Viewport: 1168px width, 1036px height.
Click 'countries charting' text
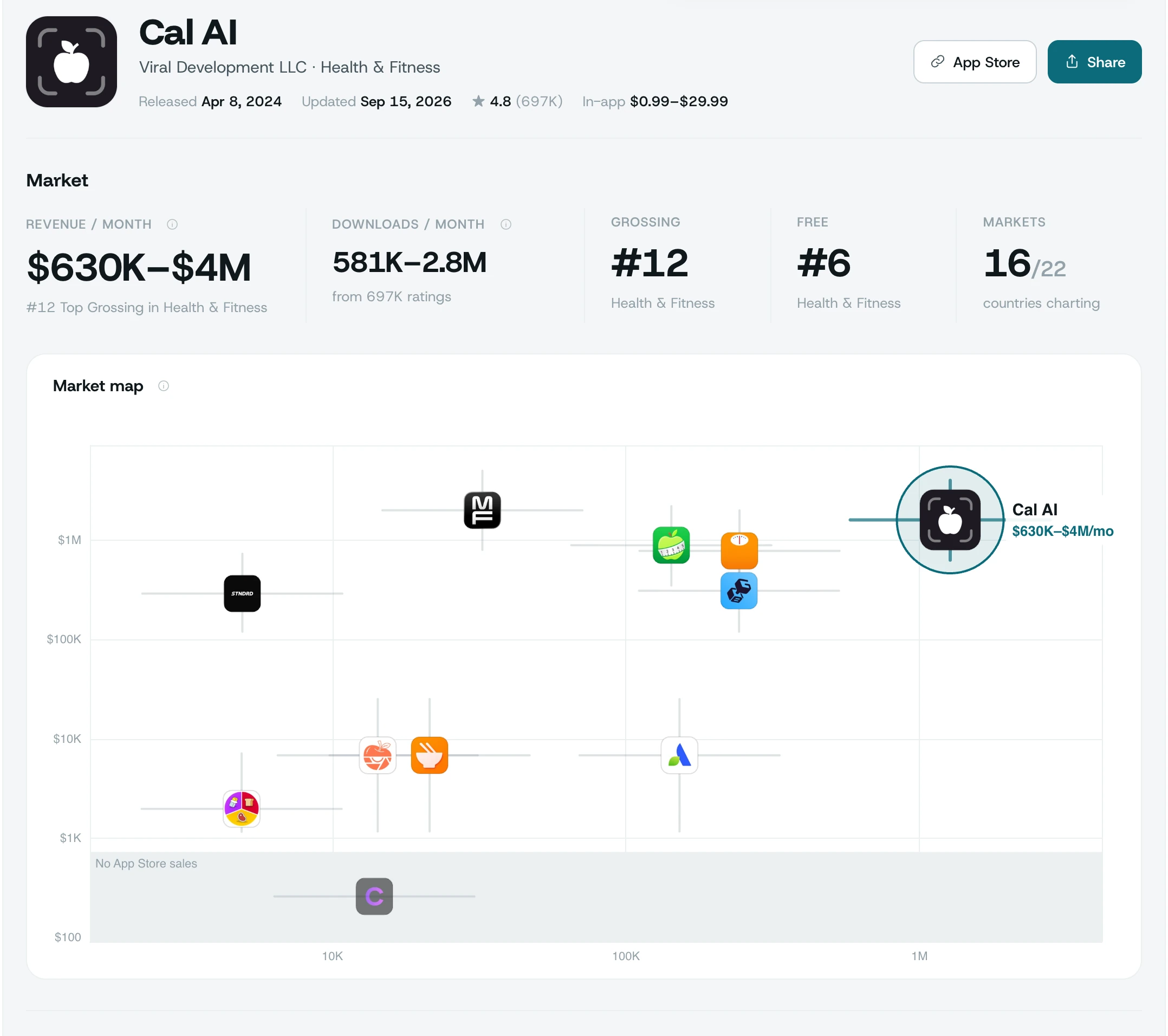coord(1041,303)
